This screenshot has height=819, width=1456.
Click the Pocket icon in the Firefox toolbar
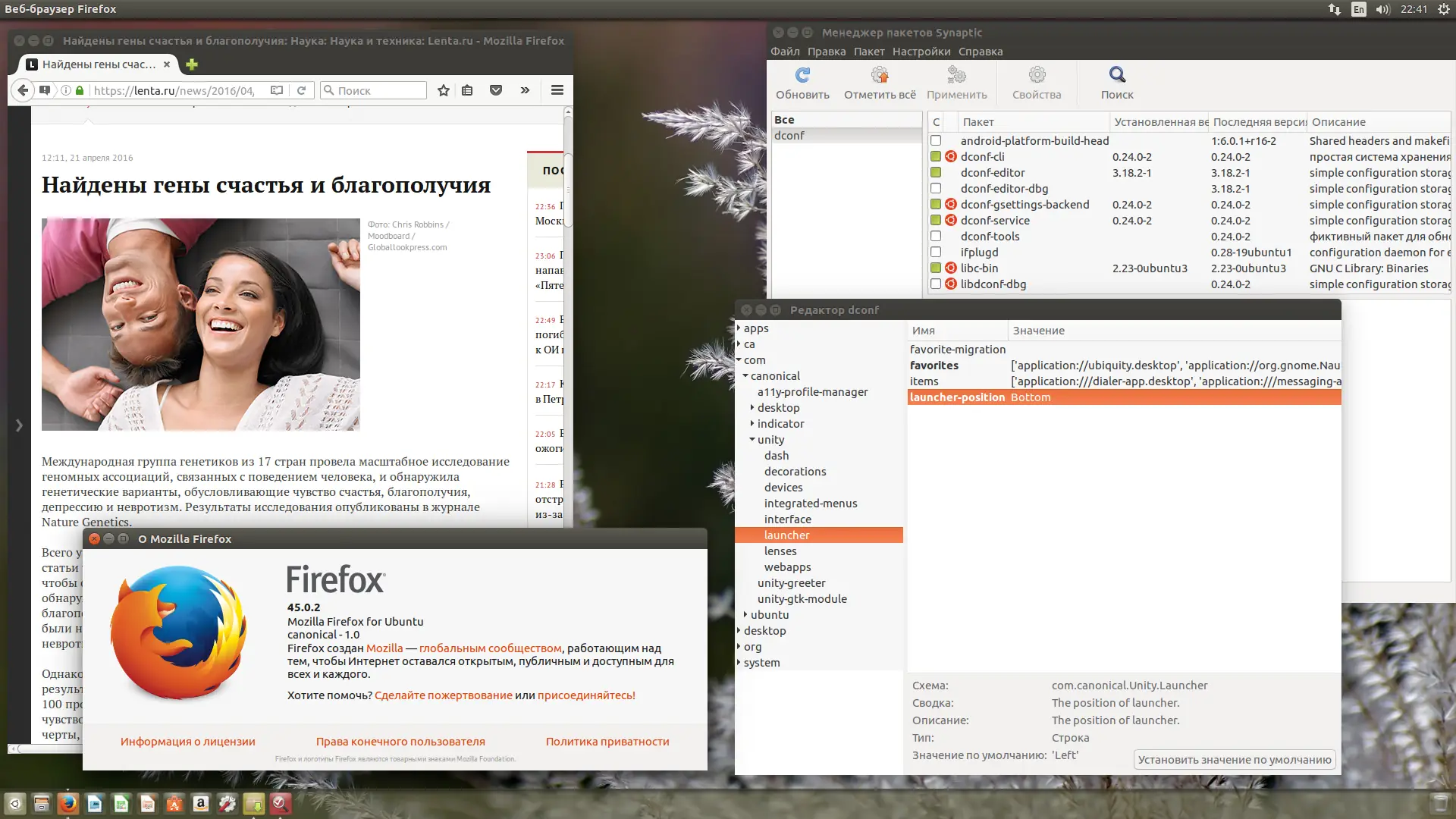pyautogui.click(x=496, y=90)
